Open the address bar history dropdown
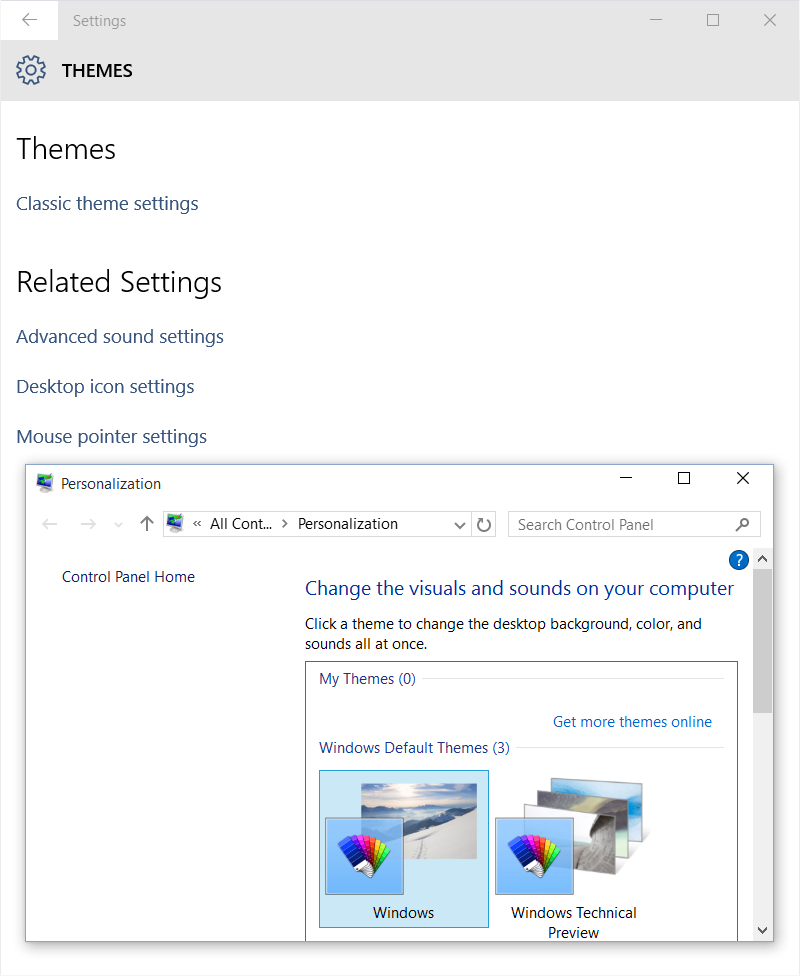The width and height of the screenshot is (800, 976). click(459, 525)
